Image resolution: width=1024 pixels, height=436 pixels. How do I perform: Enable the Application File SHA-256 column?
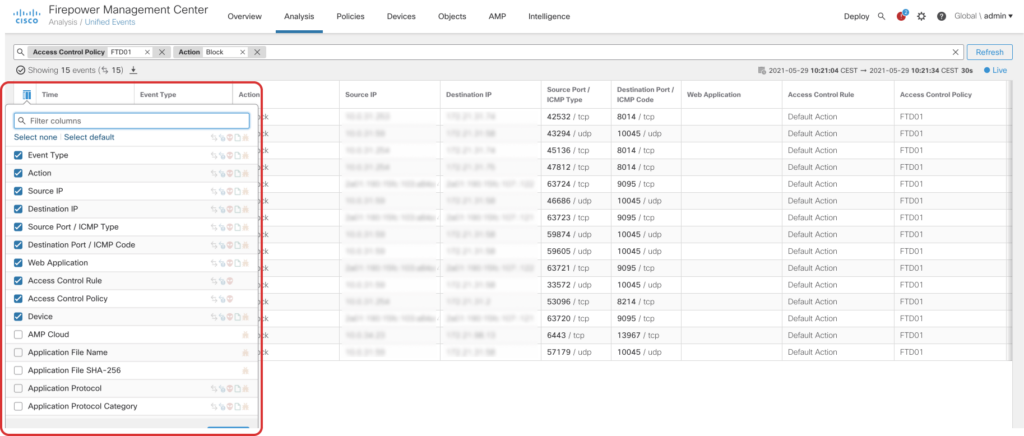tap(18, 370)
